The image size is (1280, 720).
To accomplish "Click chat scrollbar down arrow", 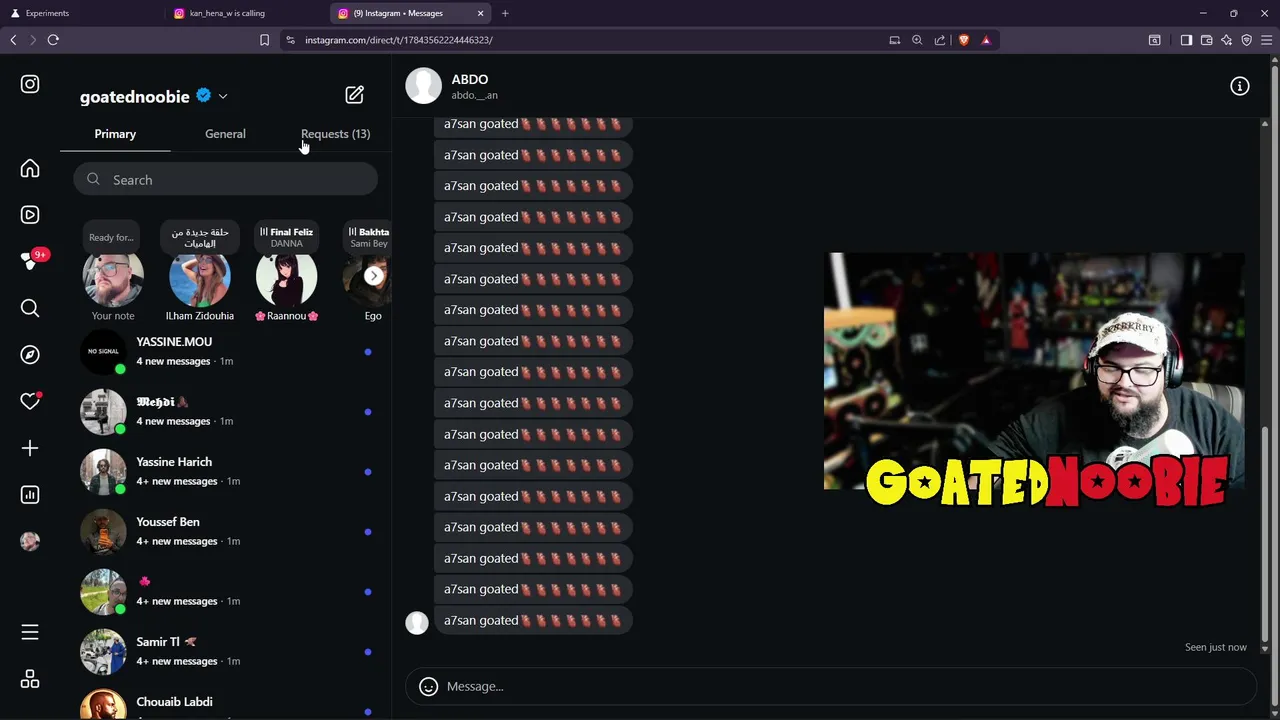I will click(x=1265, y=648).
